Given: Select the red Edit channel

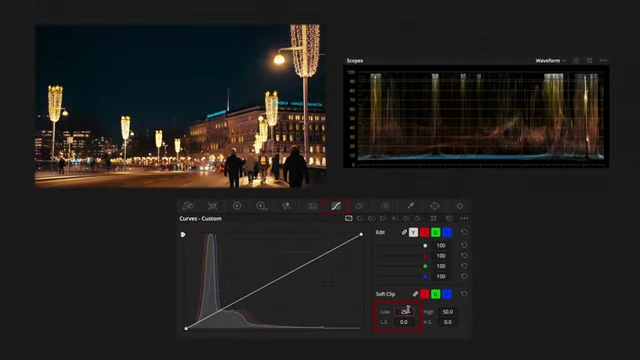Looking at the screenshot, I should click(x=424, y=232).
